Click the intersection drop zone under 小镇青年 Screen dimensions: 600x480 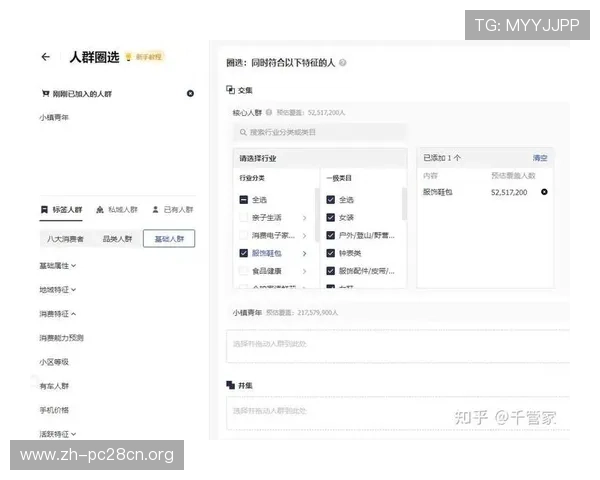[x=398, y=346]
